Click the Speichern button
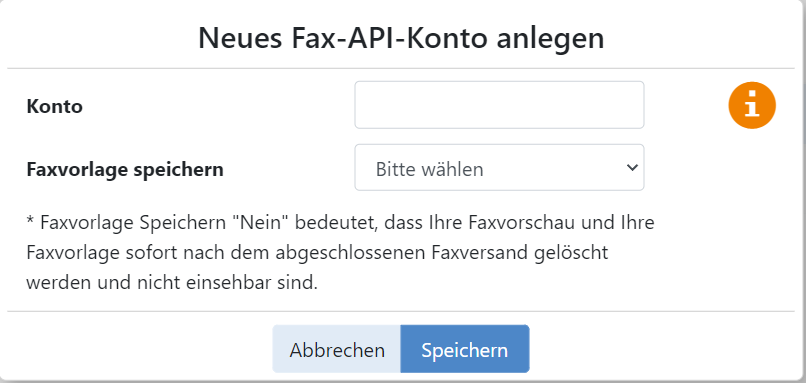806x383 pixels. pos(465,349)
